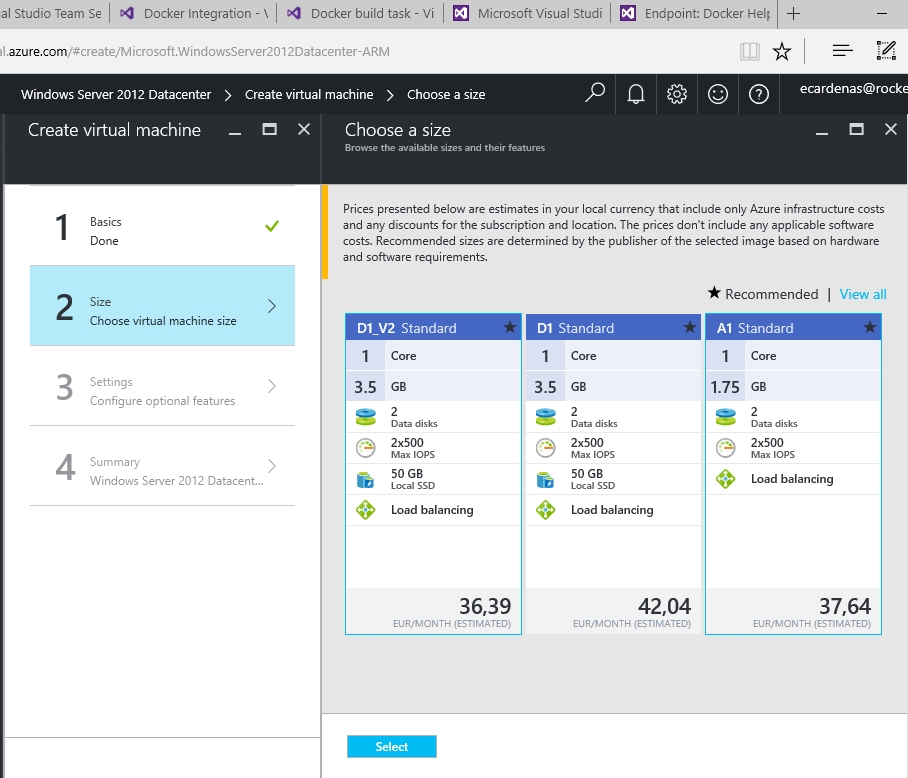Click the 36,39 EUR/month price
This screenshot has height=778, width=908.
point(485,606)
